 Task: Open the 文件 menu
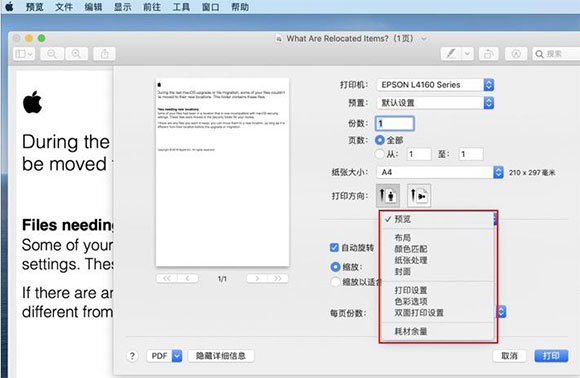pos(64,7)
